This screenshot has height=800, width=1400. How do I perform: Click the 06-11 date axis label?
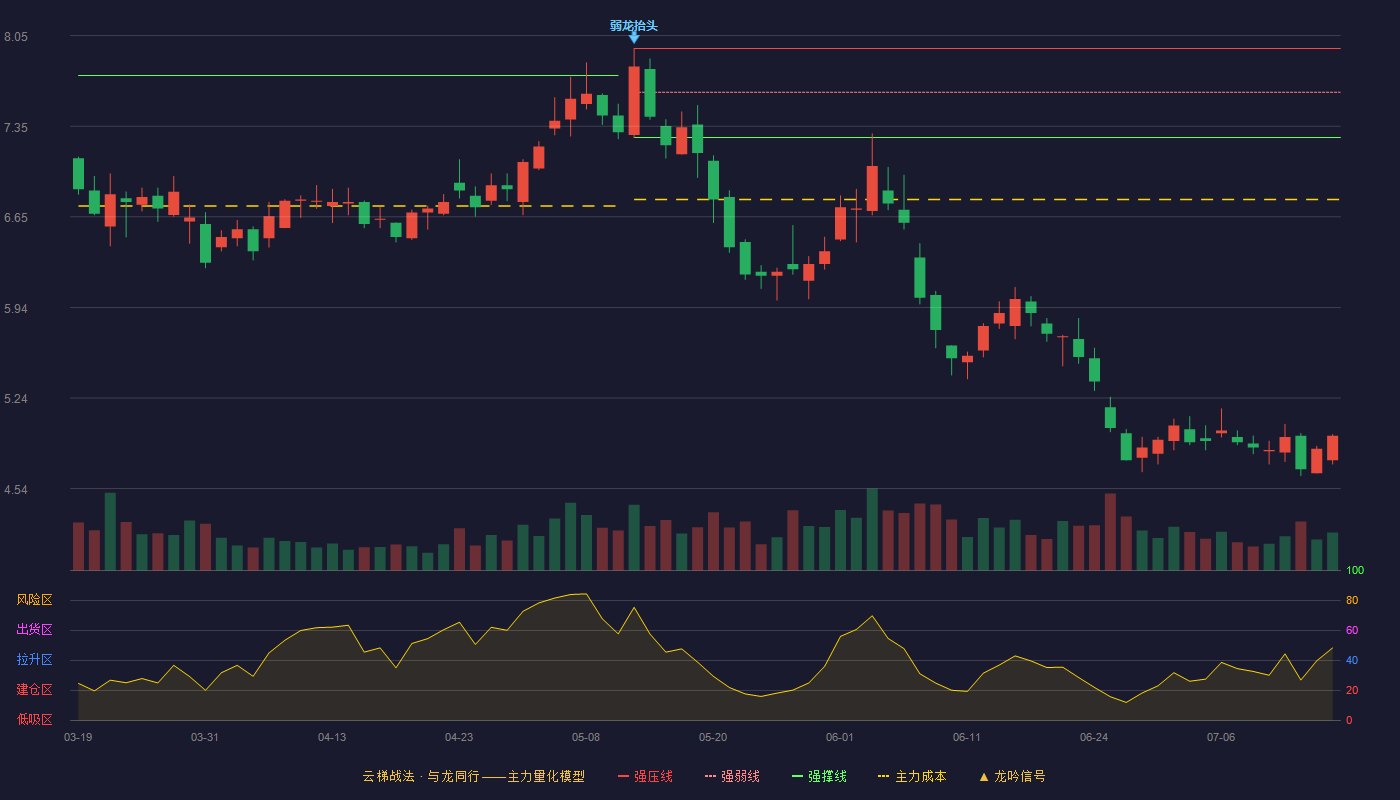967,737
